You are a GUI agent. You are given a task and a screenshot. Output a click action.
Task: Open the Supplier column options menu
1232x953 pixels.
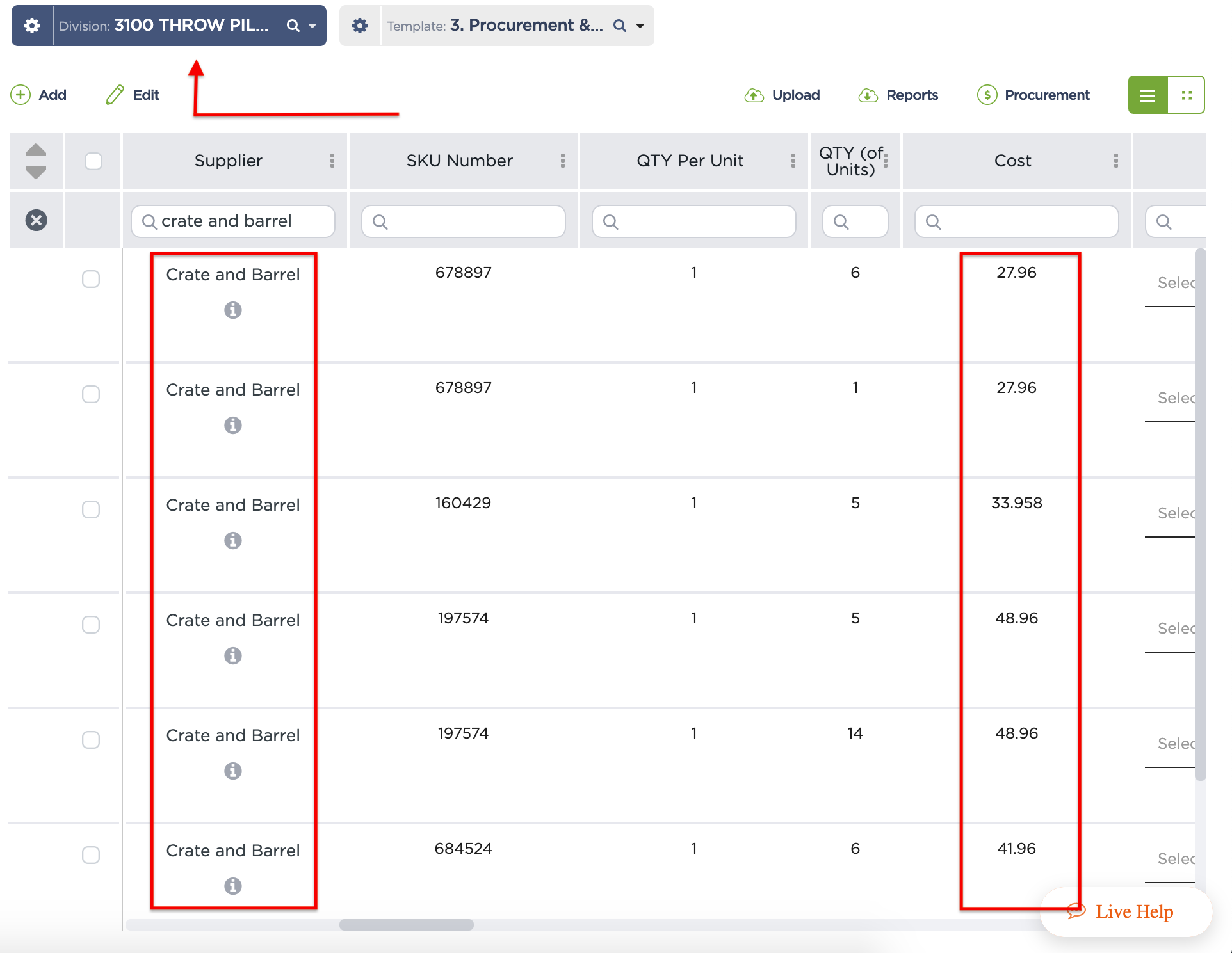coord(332,161)
